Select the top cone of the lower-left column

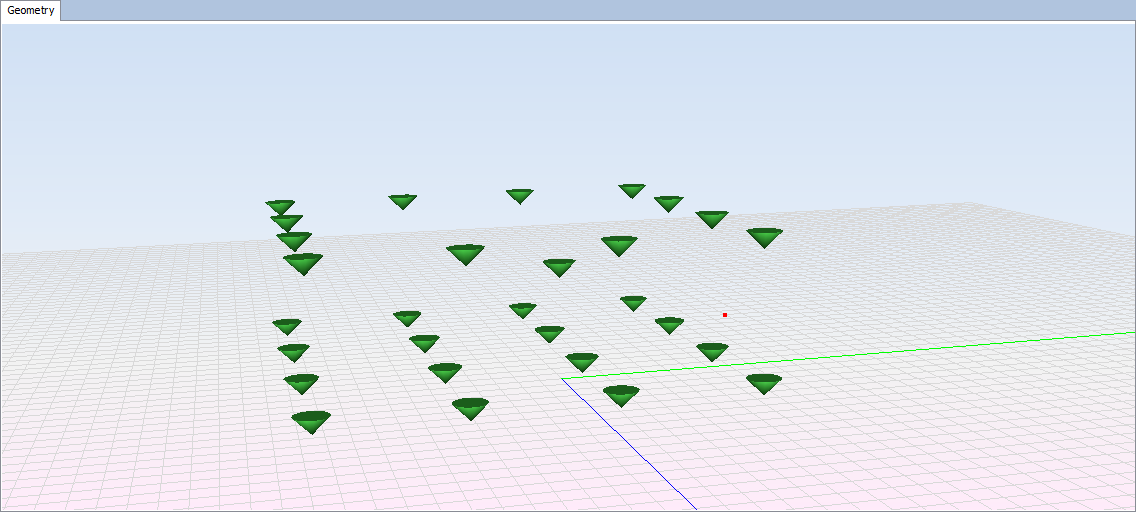tap(287, 326)
